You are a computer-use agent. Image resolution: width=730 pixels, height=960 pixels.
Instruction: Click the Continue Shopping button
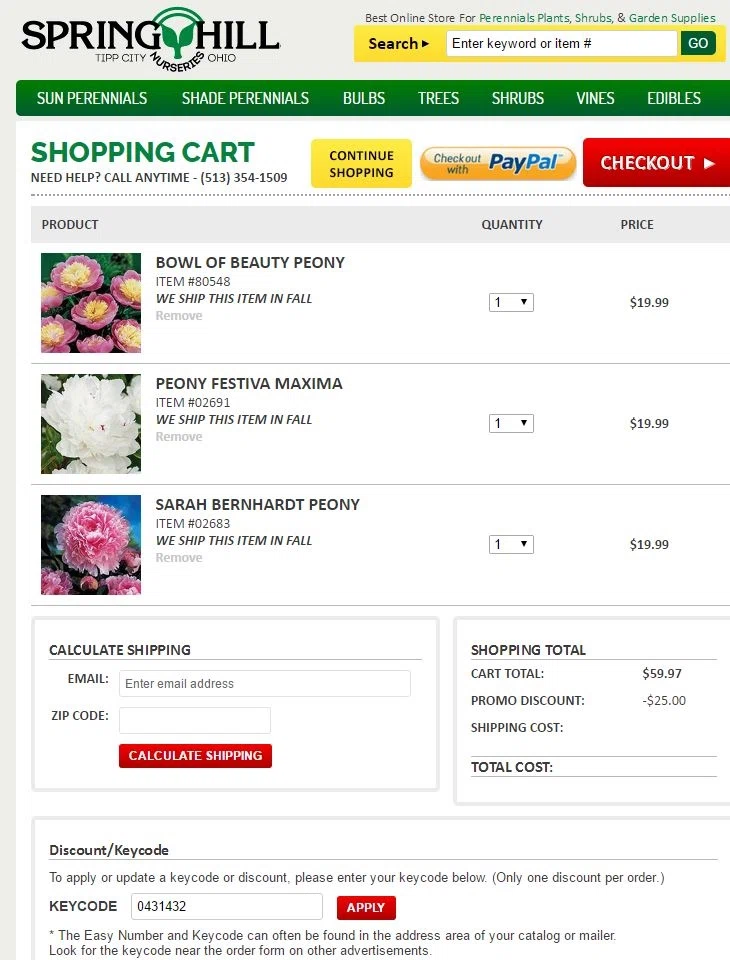coord(361,163)
